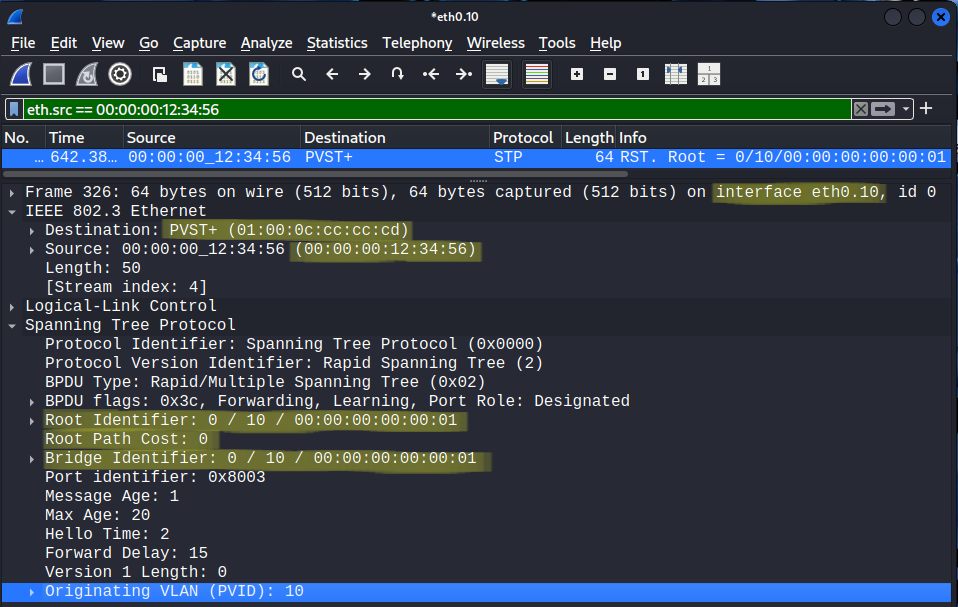Toggle packet list colorization

(x=537, y=74)
